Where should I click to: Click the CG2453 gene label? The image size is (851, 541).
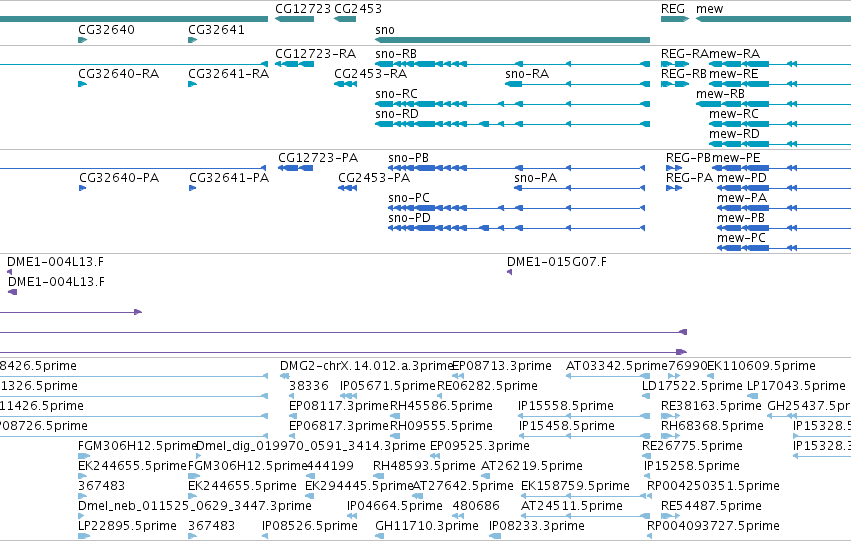(358, 9)
